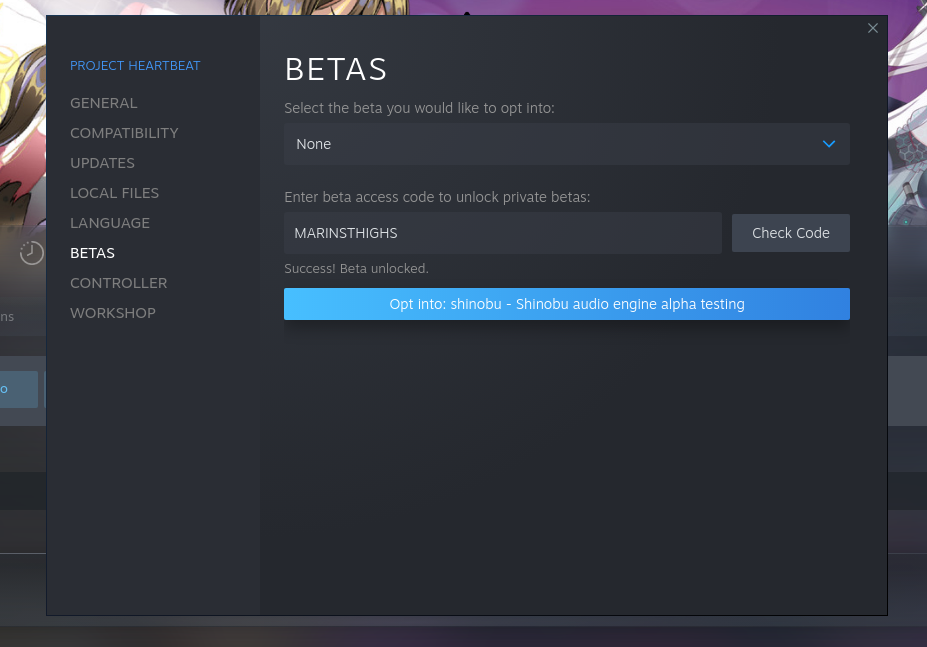
Task: Open the General settings tab
Action: (x=104, y=103)
